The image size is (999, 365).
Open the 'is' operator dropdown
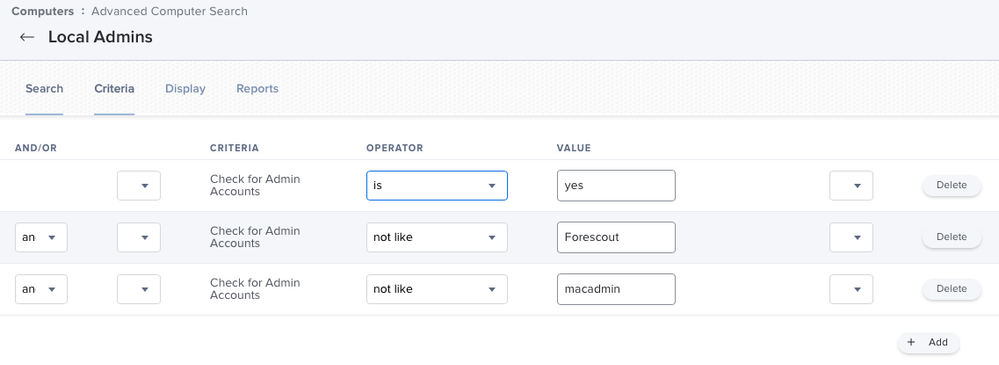(437, 185)
